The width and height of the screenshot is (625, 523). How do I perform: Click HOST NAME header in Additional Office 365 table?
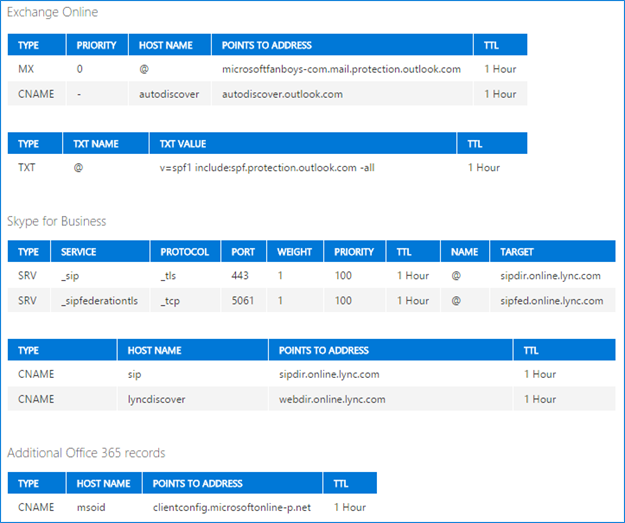tap(103, 484)
